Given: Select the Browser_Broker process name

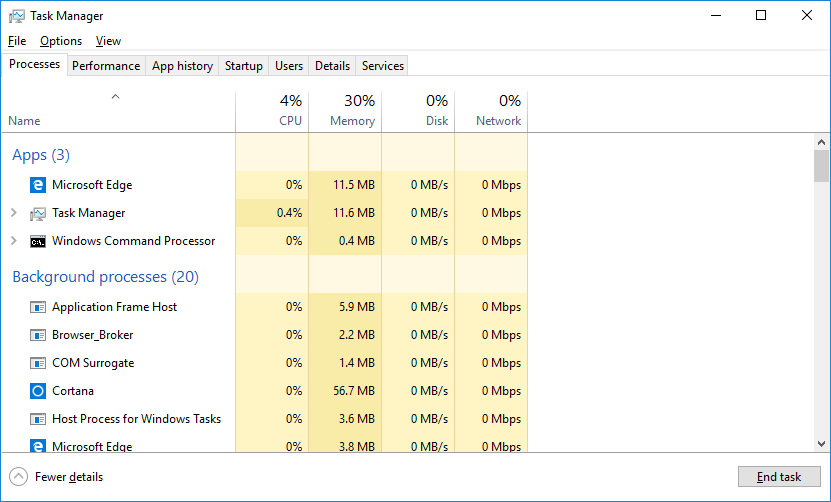Looking at the screenshot, I should pyautogui.click(x=93, y=335).
